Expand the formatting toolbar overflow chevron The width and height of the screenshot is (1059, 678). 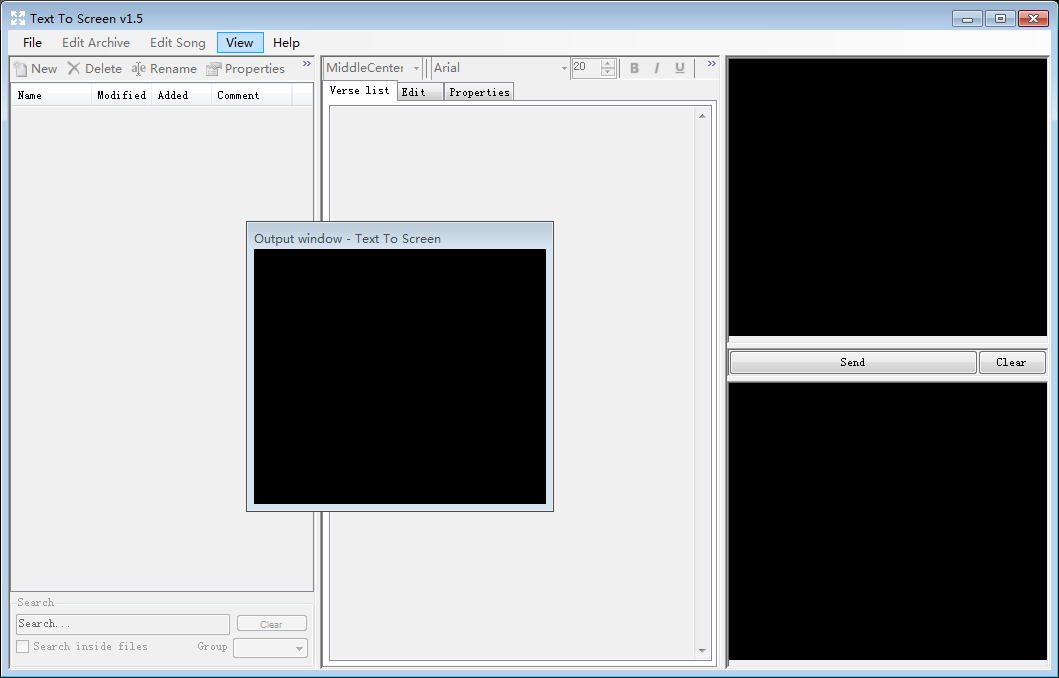(x=711, y=64)
